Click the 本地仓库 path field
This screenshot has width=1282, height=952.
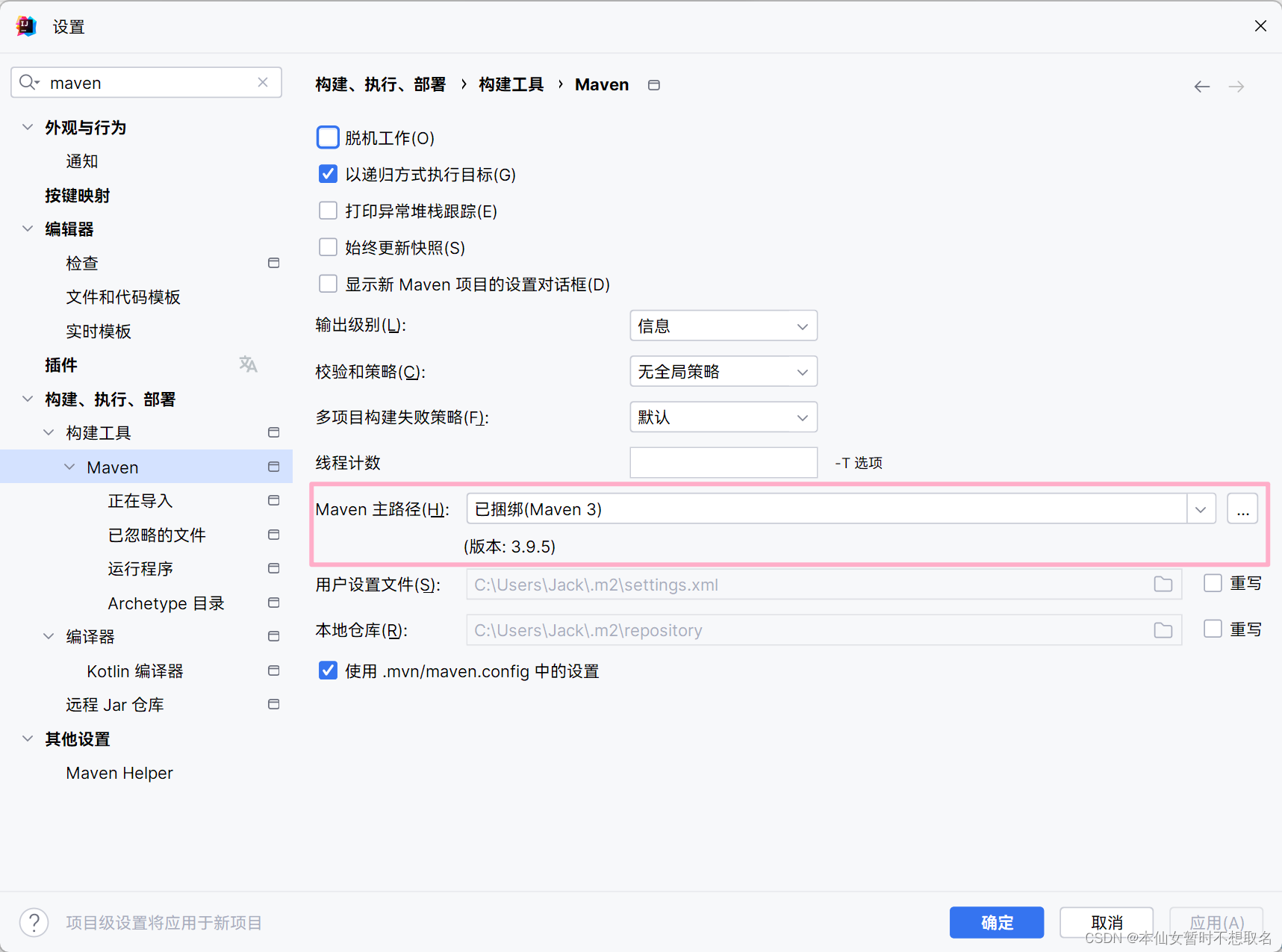pyautogui.click(x=824, y=630)
